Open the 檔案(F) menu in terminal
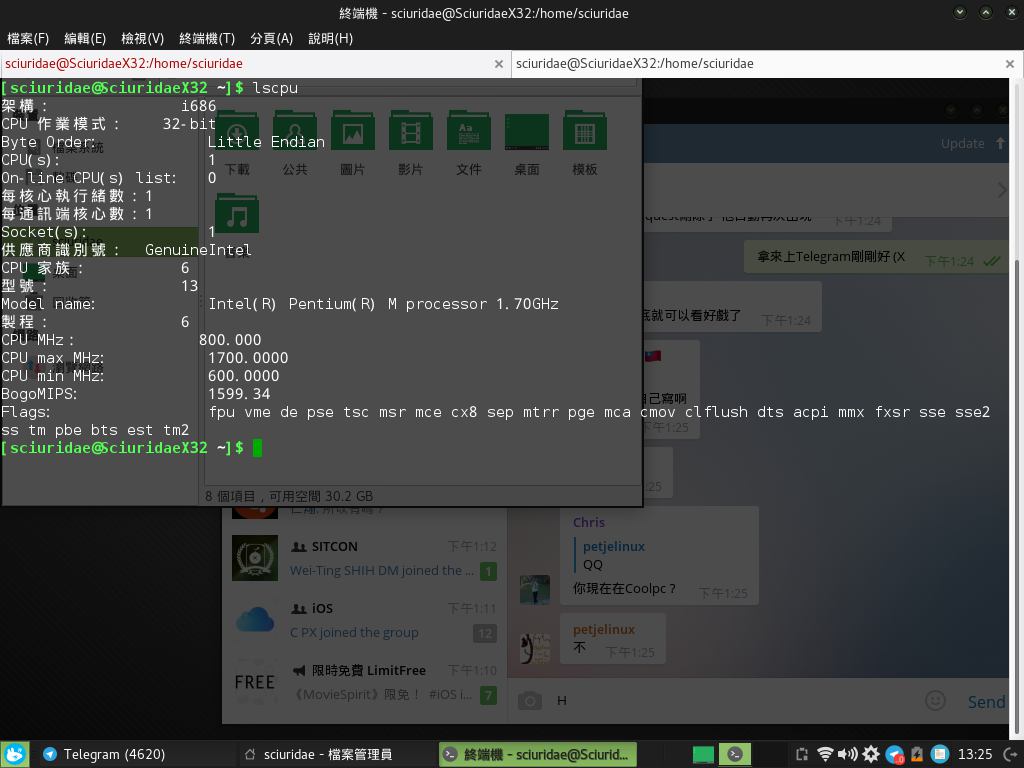Viewport: 1024px width, 768px height. [28, 38]
